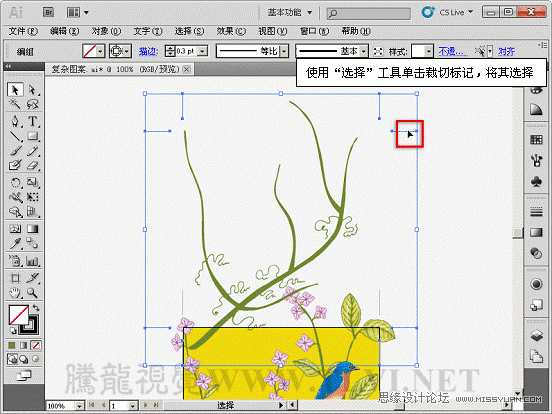
Task: Choose the Blob Brush tool
Action: click(15, 165)
